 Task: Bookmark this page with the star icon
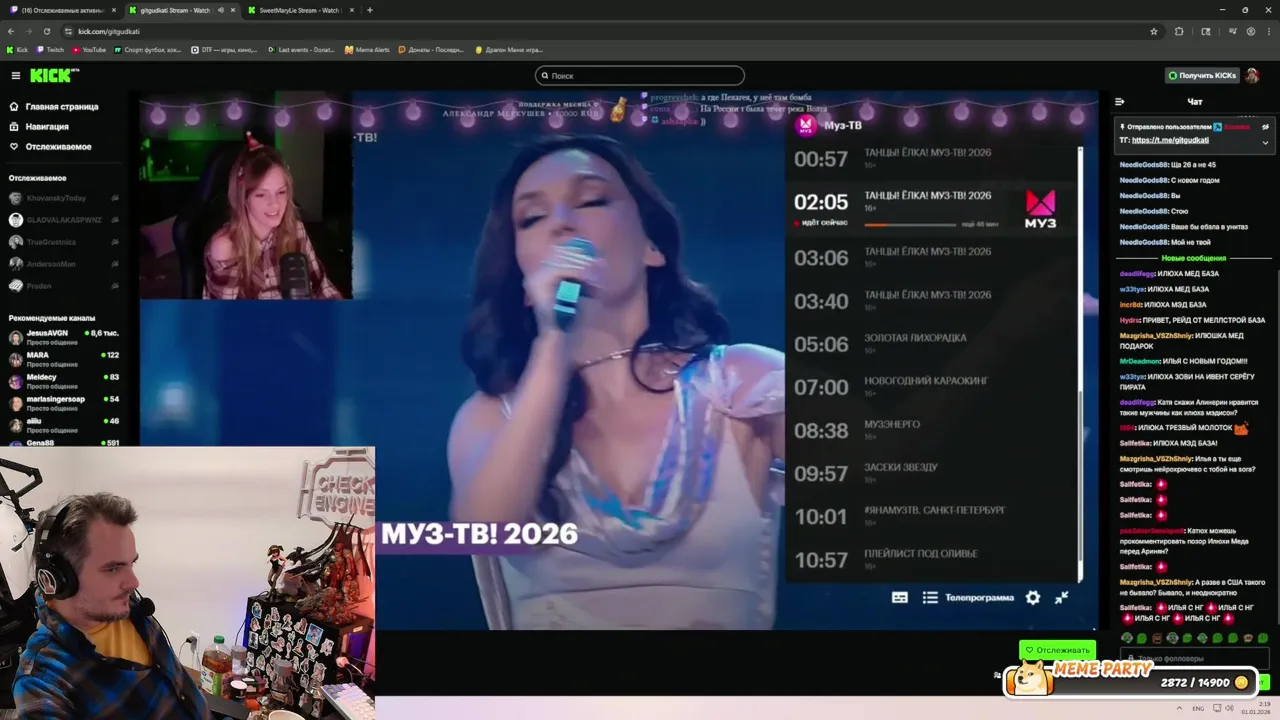(1154, 31)
